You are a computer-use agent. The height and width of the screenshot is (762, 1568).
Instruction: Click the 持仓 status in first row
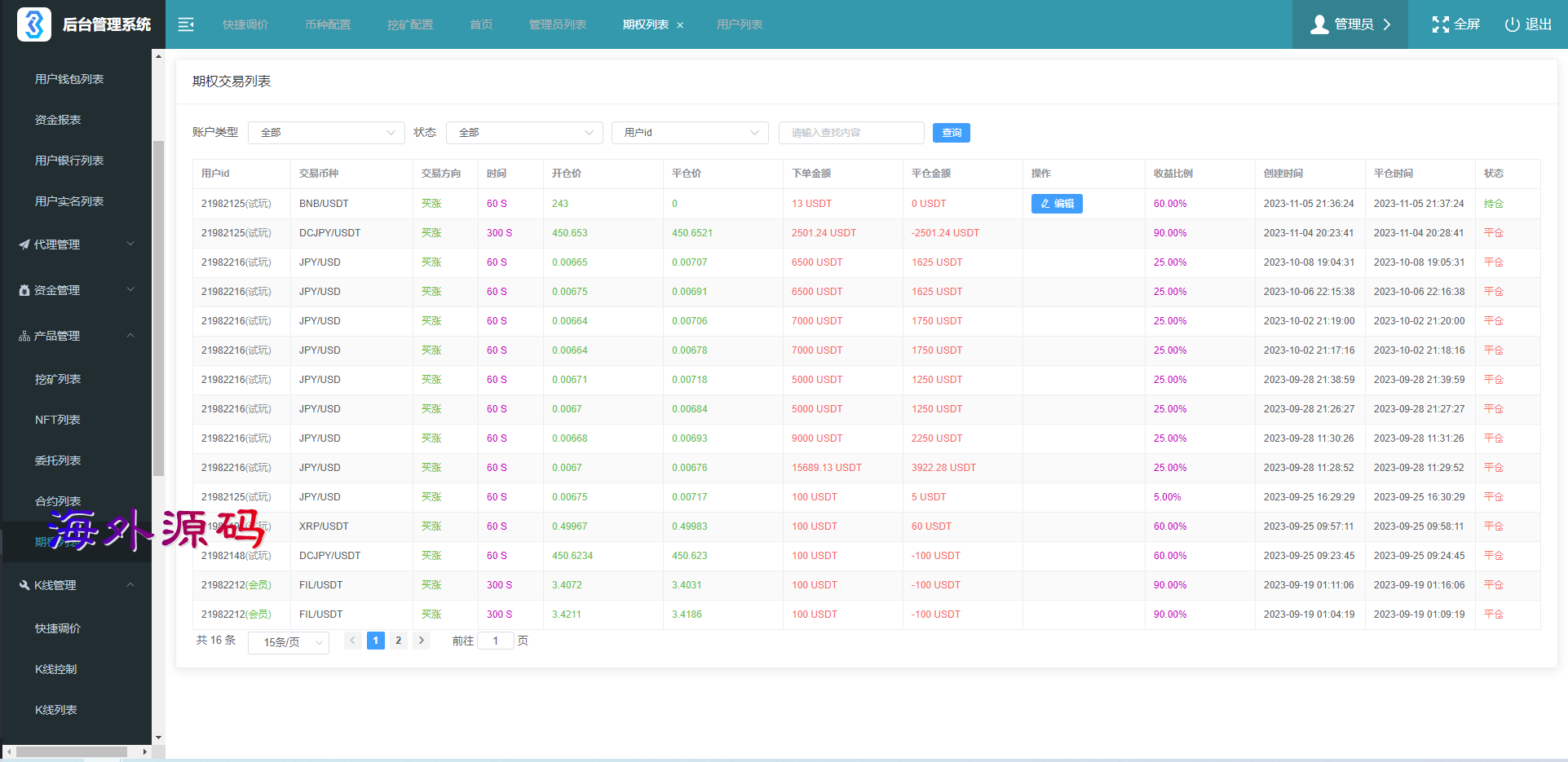[1494, 204]
